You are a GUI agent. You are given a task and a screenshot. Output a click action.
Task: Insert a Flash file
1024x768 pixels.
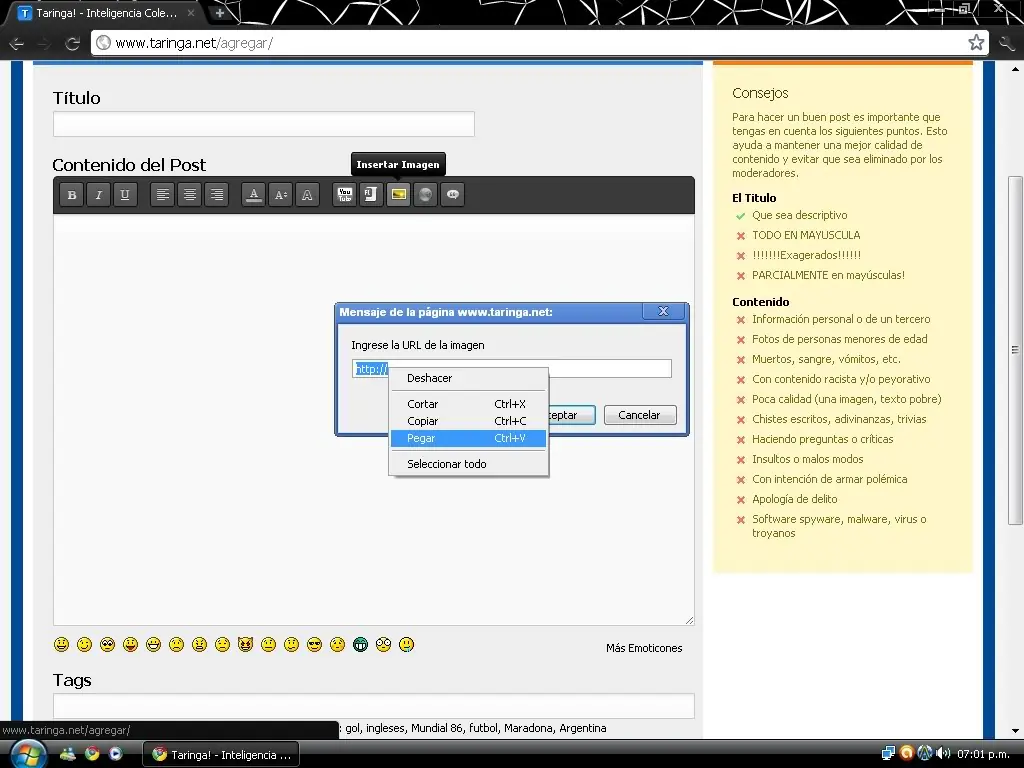click(371, 195)
